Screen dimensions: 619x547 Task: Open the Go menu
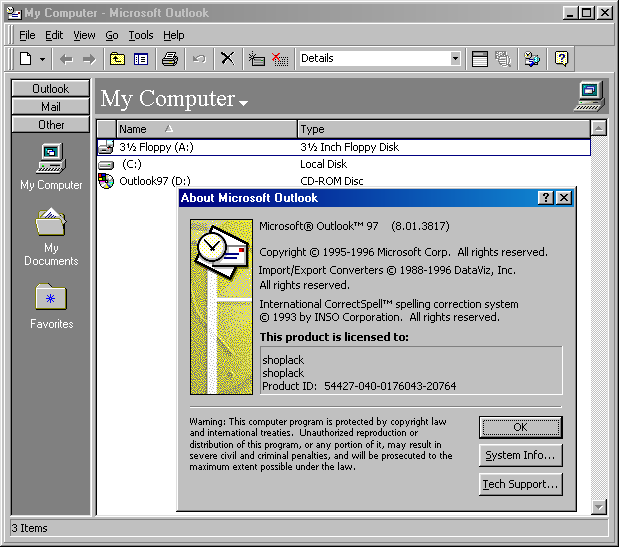[x=112, y=35]
